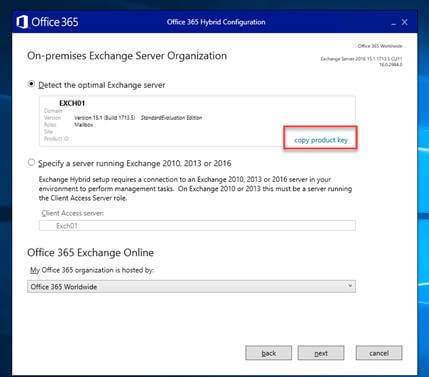Open the Office 365 Worldwide hosting dropdown
Image resolution: width=429 pixels, height=377 pixels.
click(191, 286)
